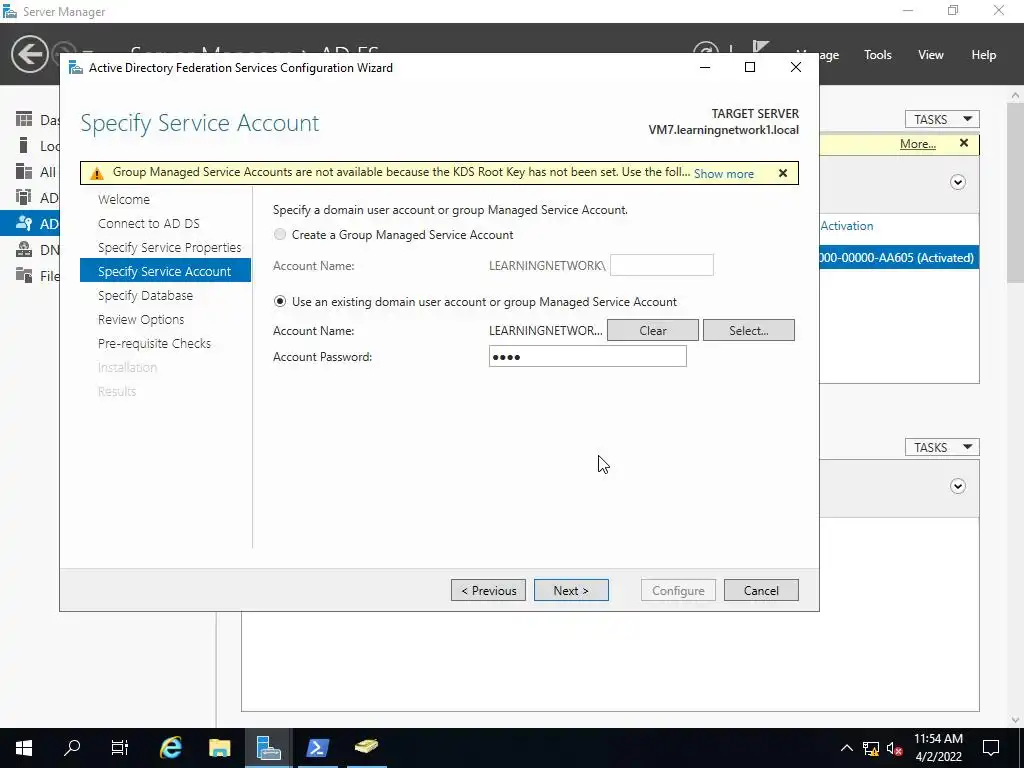1024x768 pixels.
Task: Click the More... link
Action: (918, 144)
